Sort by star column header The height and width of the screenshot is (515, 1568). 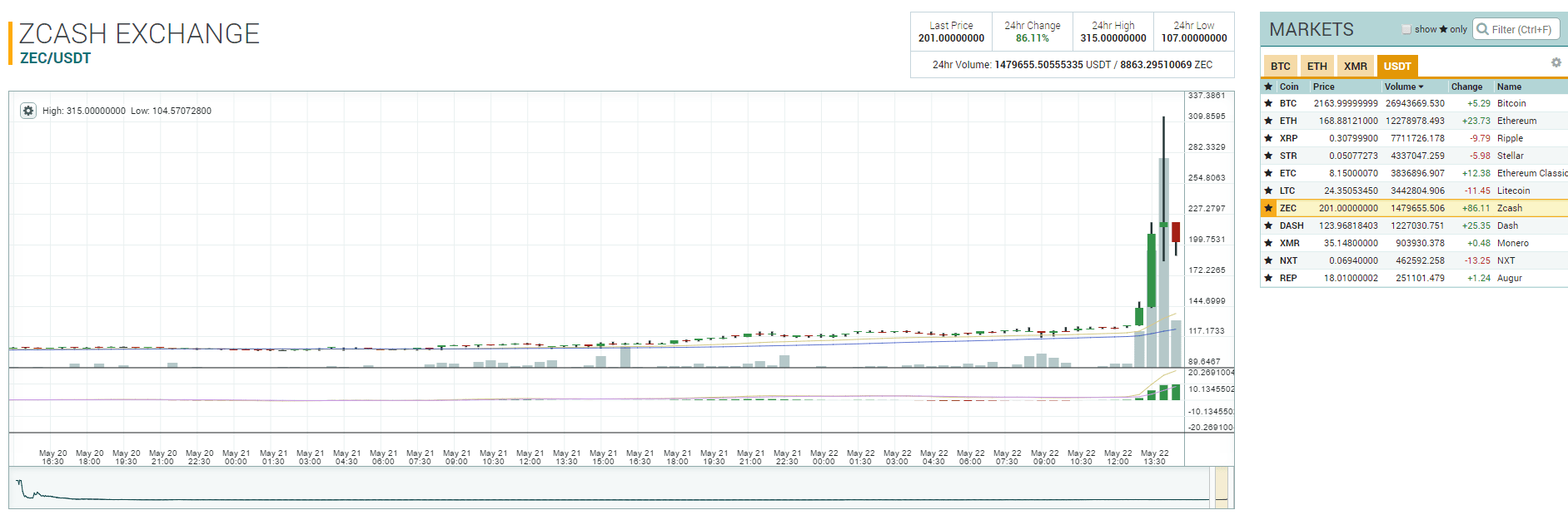point(1268,87)
